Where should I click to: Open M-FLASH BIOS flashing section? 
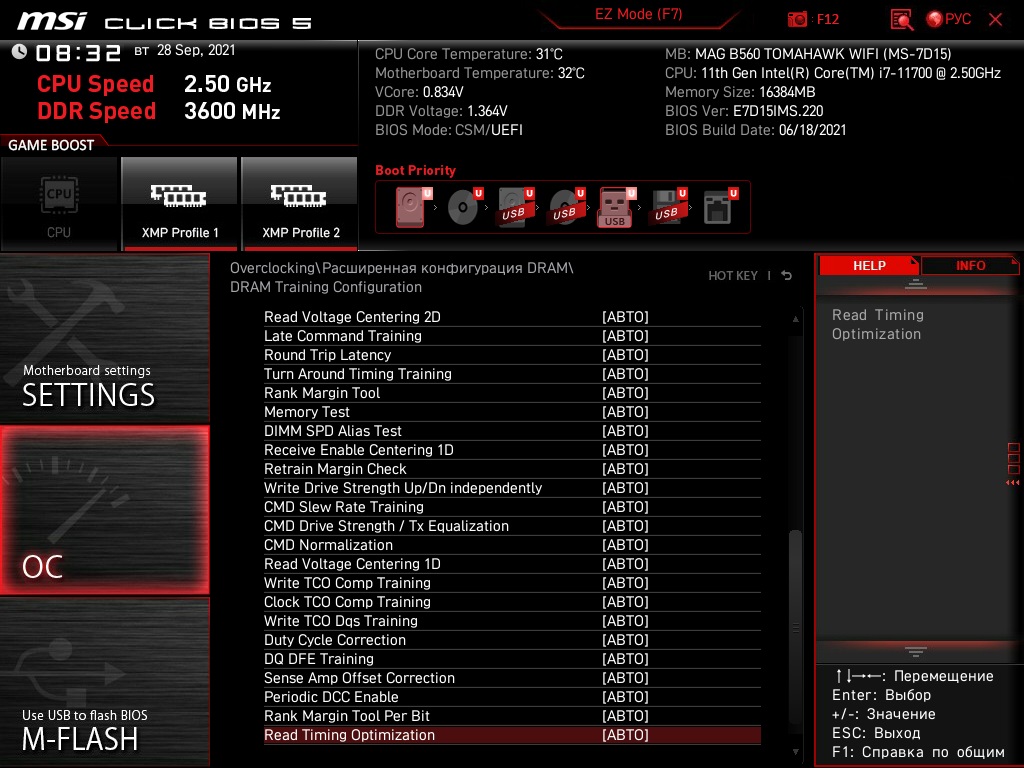(104, 682)
